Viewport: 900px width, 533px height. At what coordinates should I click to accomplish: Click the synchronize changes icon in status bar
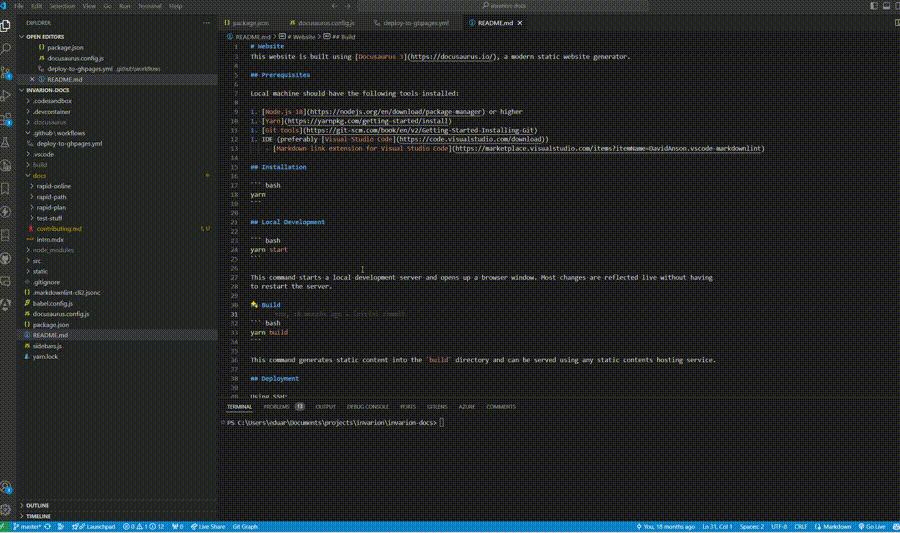[48, 527]
